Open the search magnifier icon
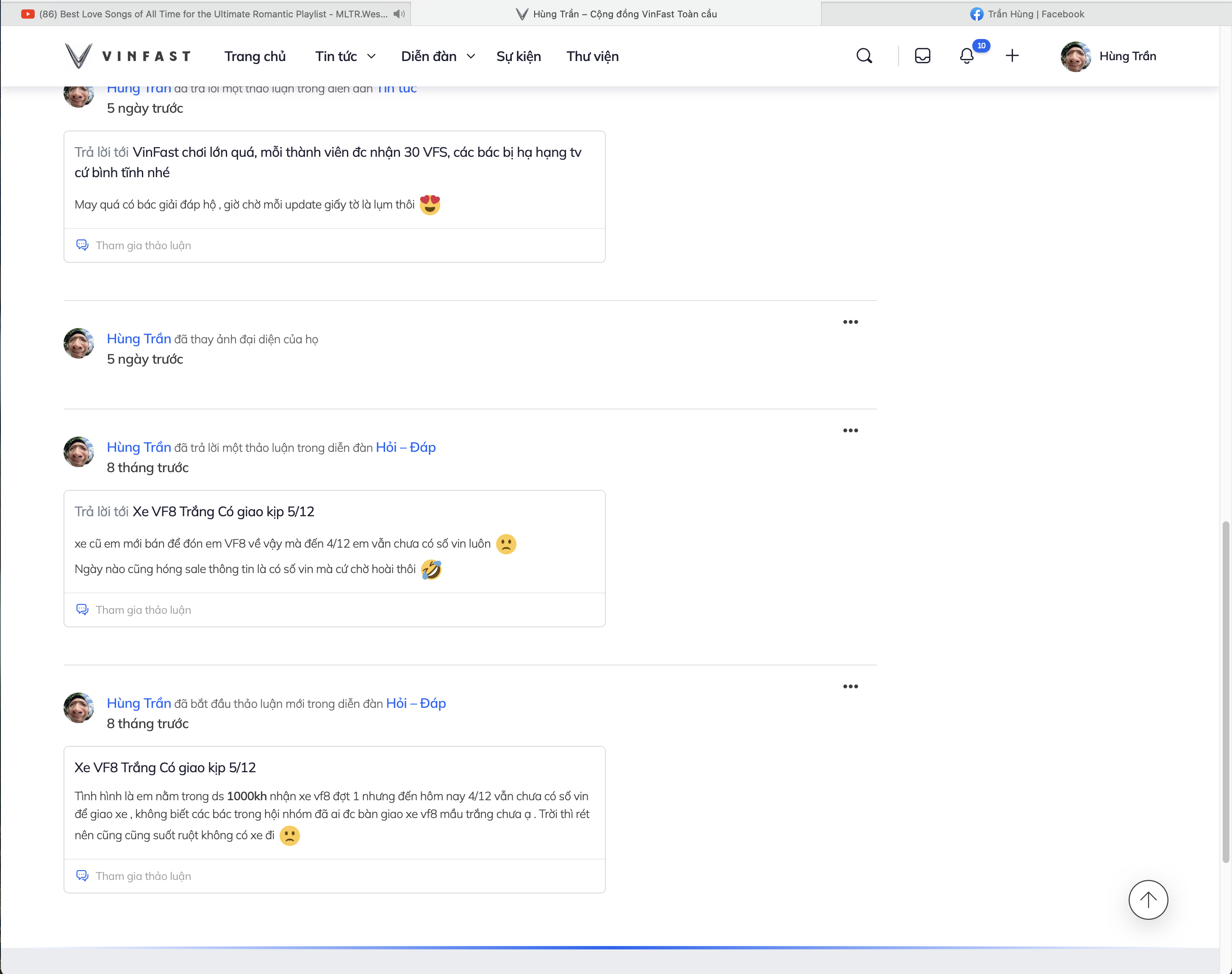1232x974 pixels. click(864, 56)
